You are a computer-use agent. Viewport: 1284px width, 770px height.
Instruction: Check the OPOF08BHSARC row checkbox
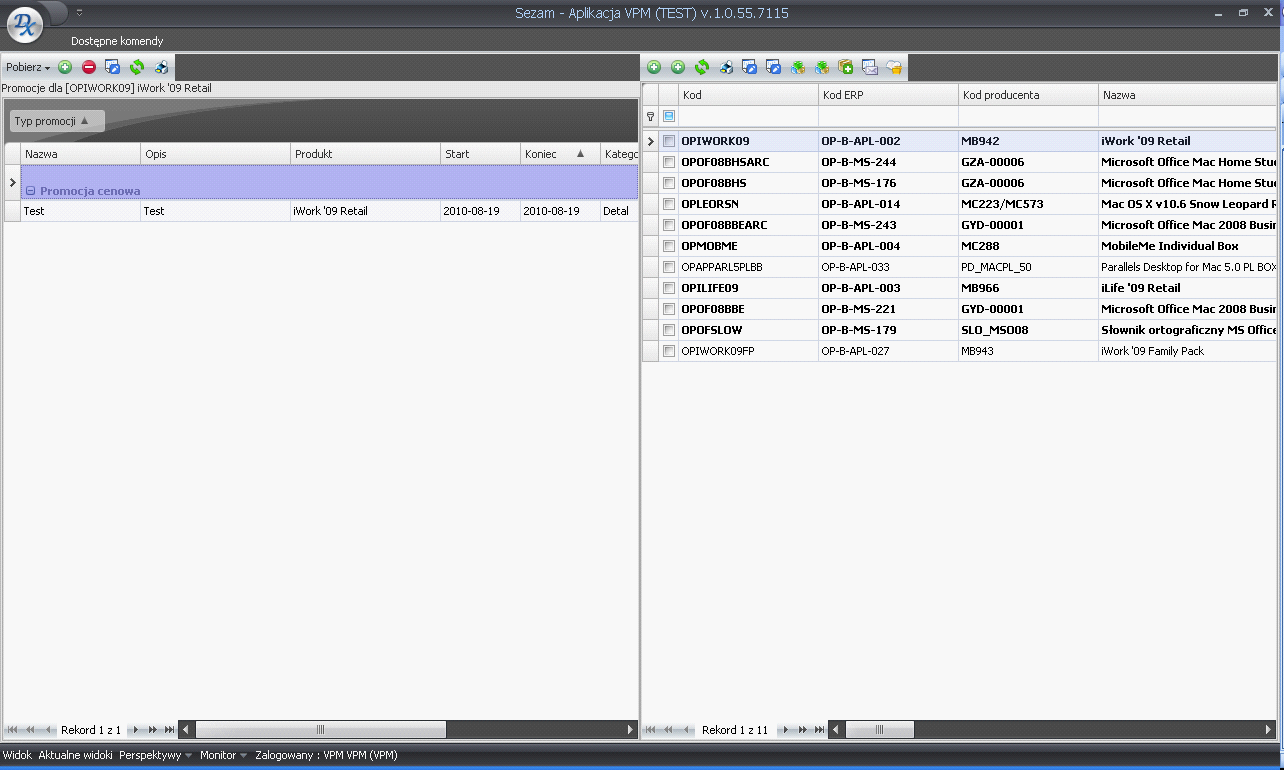tap(669, 162)
